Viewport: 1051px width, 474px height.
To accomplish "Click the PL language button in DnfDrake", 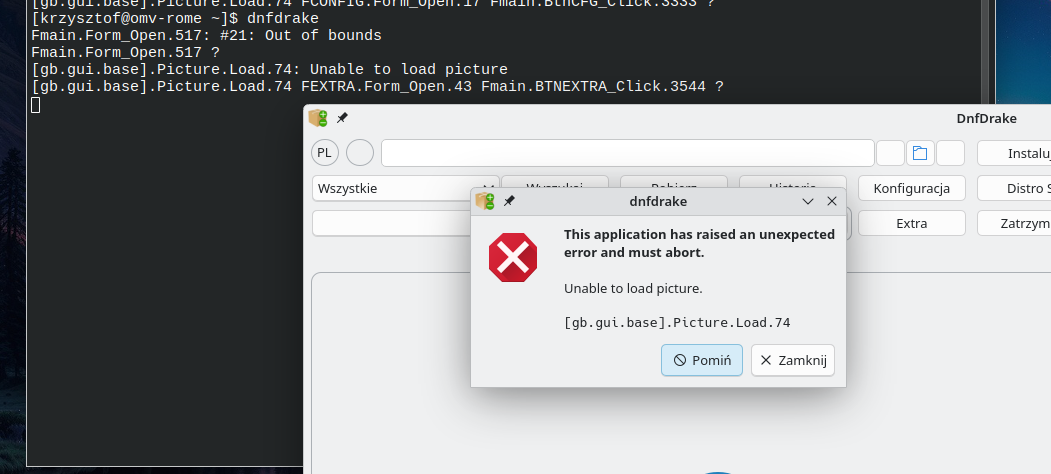I will point(325,153).
